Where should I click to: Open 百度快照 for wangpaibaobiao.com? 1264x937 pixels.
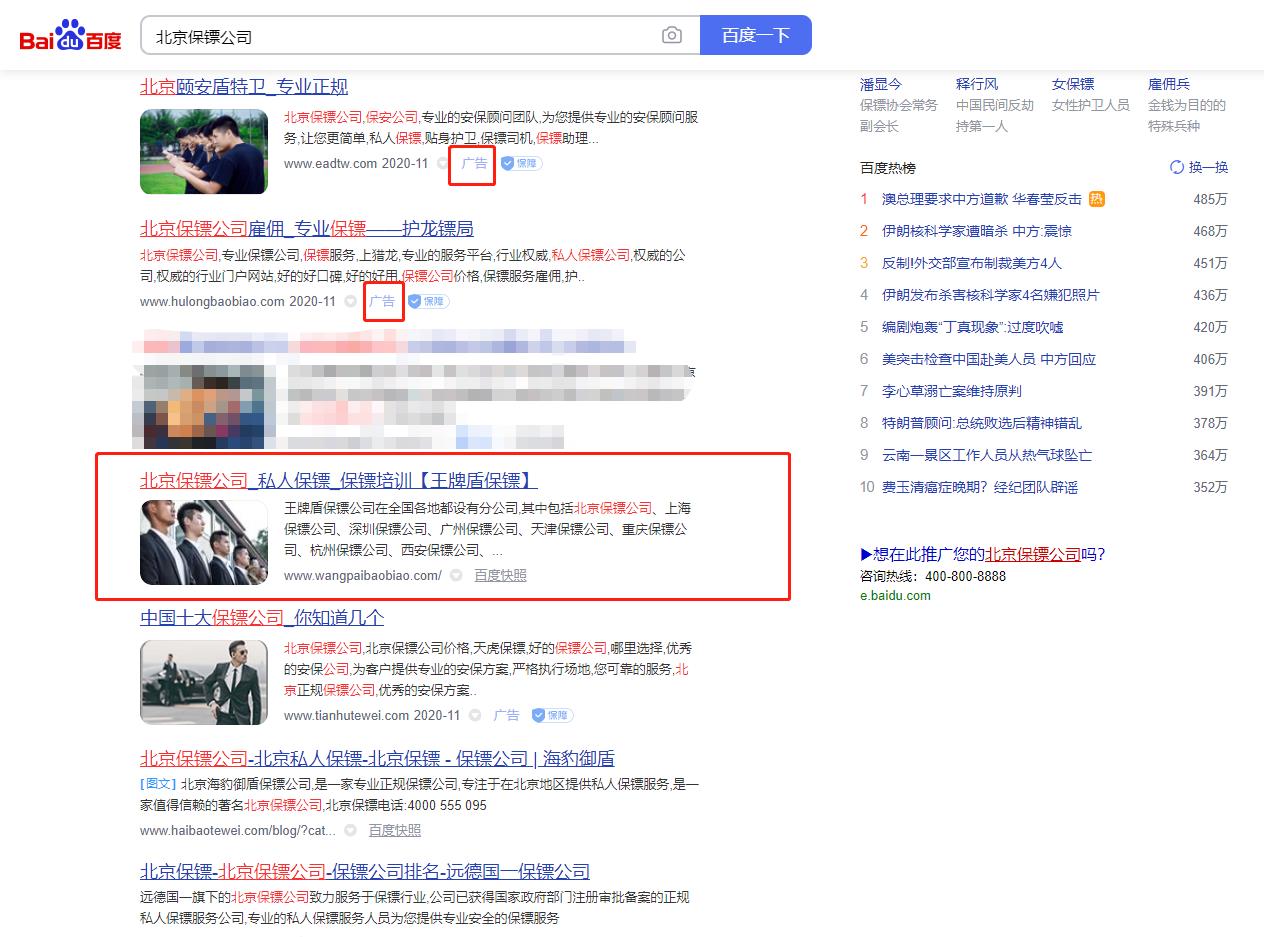tap(500, 575)
